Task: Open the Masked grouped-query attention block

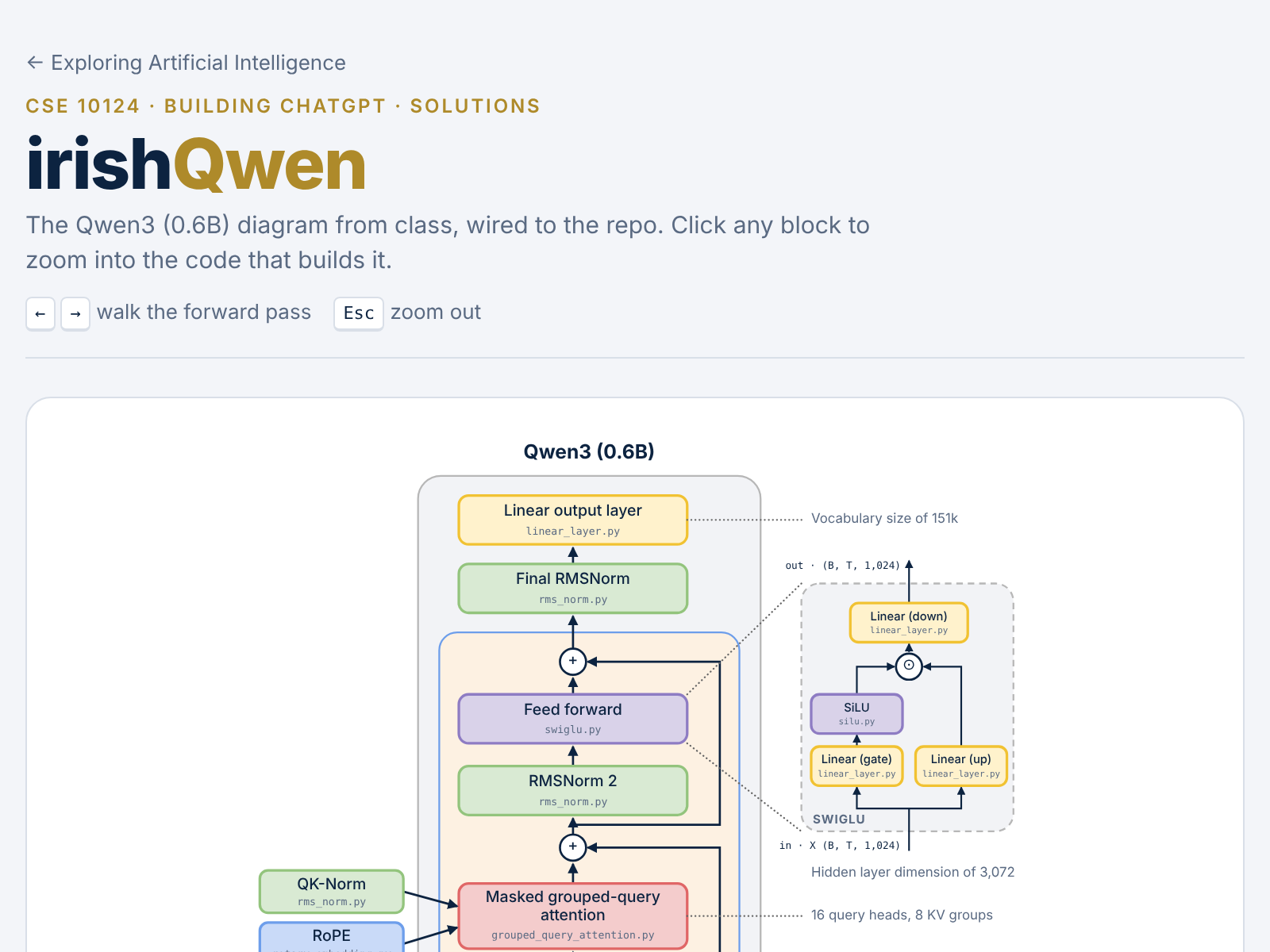Action: tap(573, 916)
